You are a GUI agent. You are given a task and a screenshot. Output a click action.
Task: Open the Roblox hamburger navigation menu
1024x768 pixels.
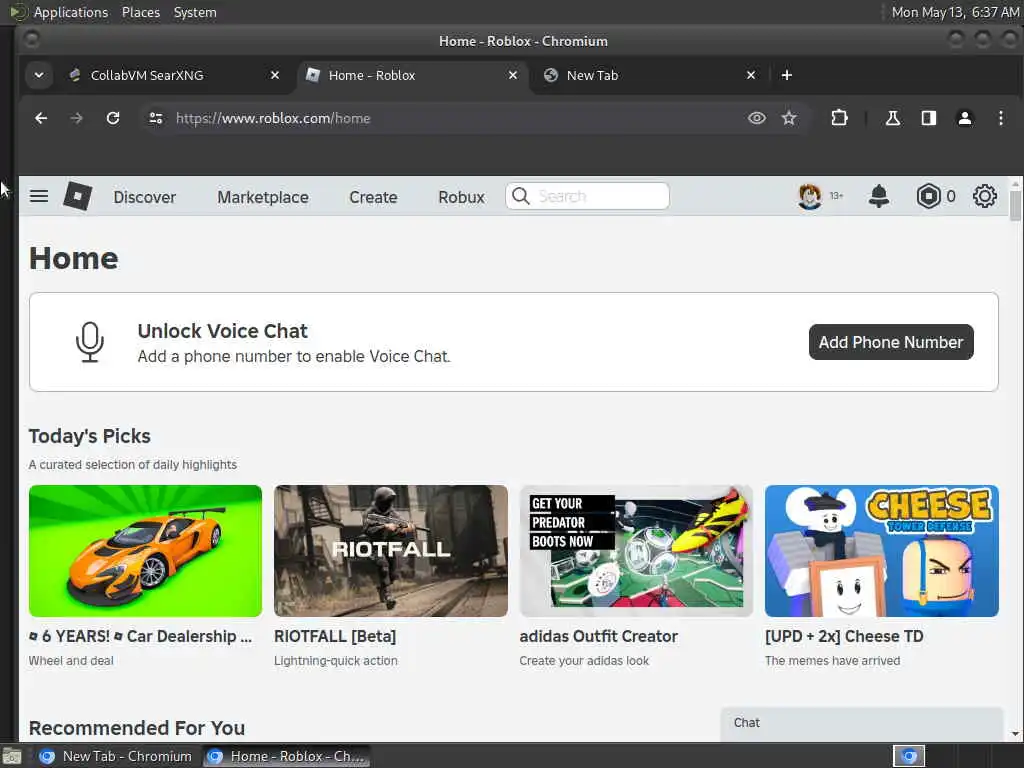pos(39,196)
